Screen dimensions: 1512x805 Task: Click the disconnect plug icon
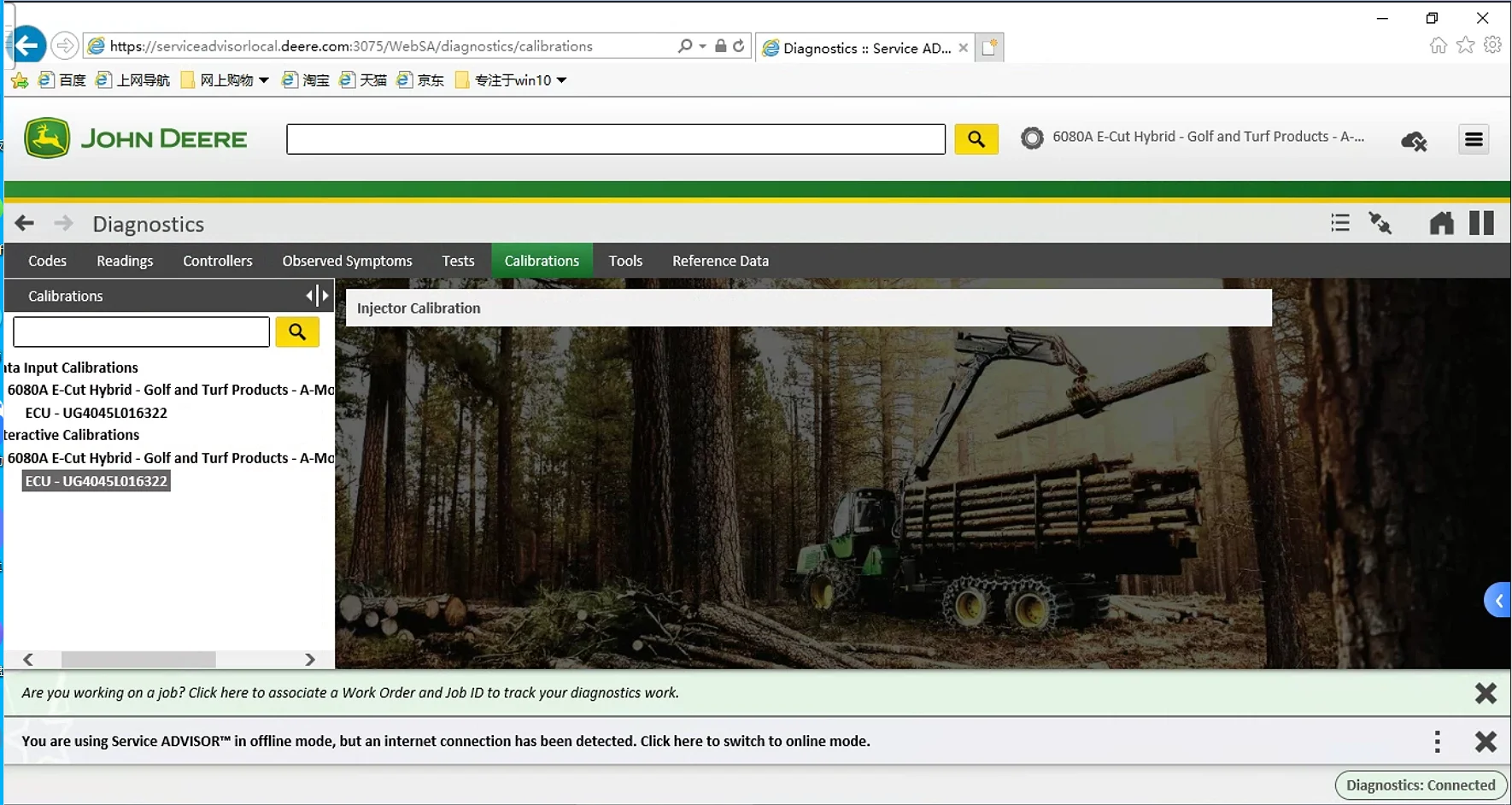point(1380,224)
